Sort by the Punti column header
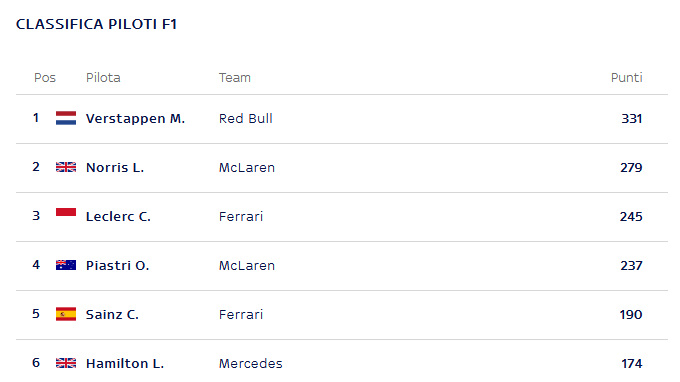Image resolution: width=680 pixels, height=382 pixels. [x=626, y=78]
